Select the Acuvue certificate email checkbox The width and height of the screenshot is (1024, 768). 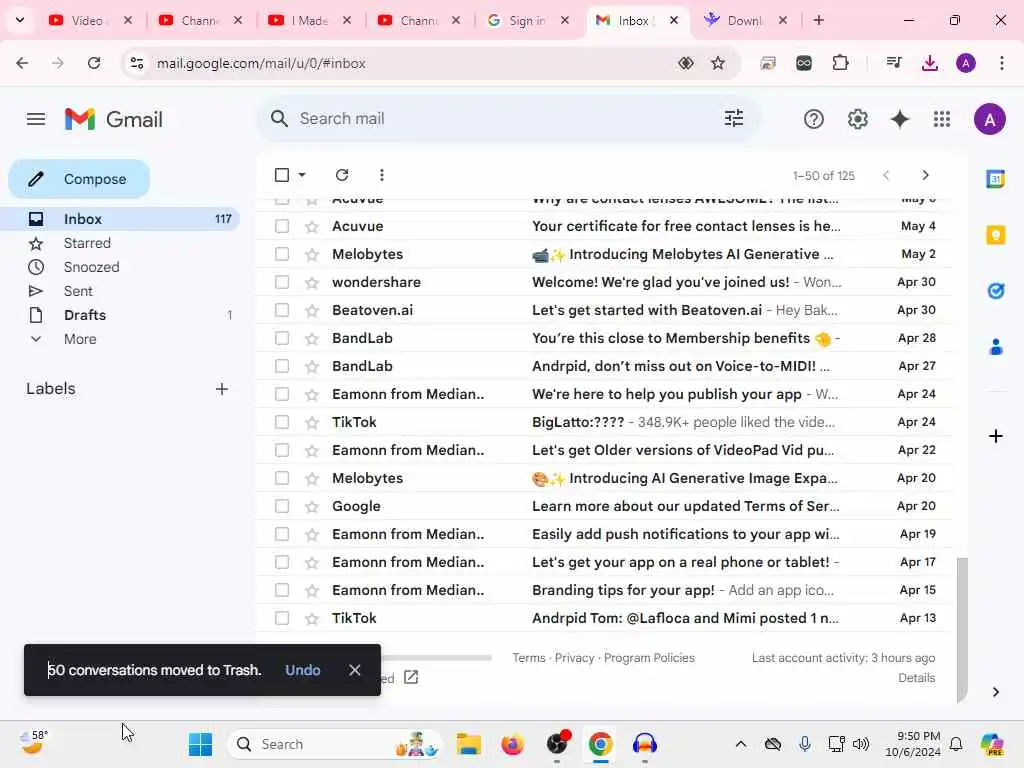click(281, 226)
